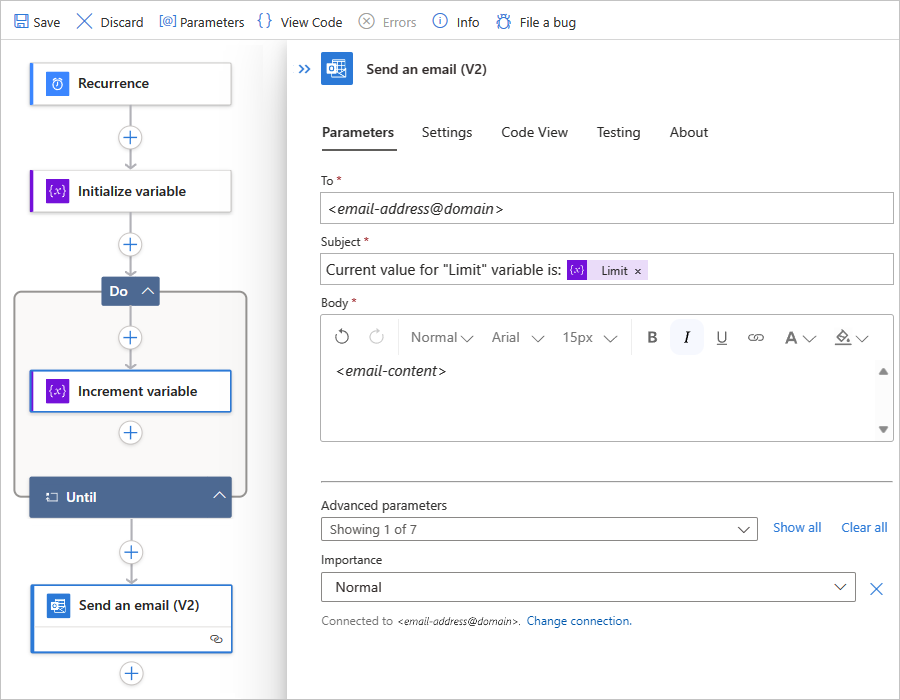Expand the Advanced parameters dropdown
The width and height of the screenshot is (900, 700).
point(538,529)
